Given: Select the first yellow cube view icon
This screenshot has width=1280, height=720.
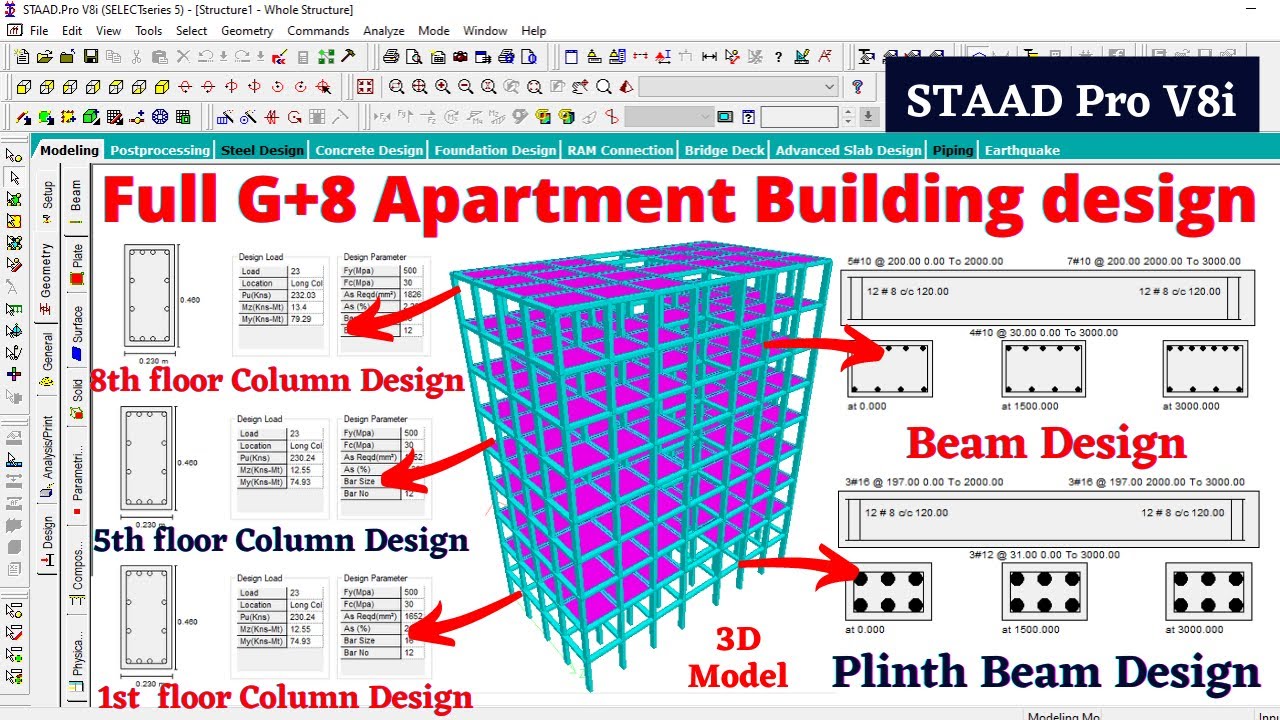Looking at the screenshot, I should click(x=23, y=87).
